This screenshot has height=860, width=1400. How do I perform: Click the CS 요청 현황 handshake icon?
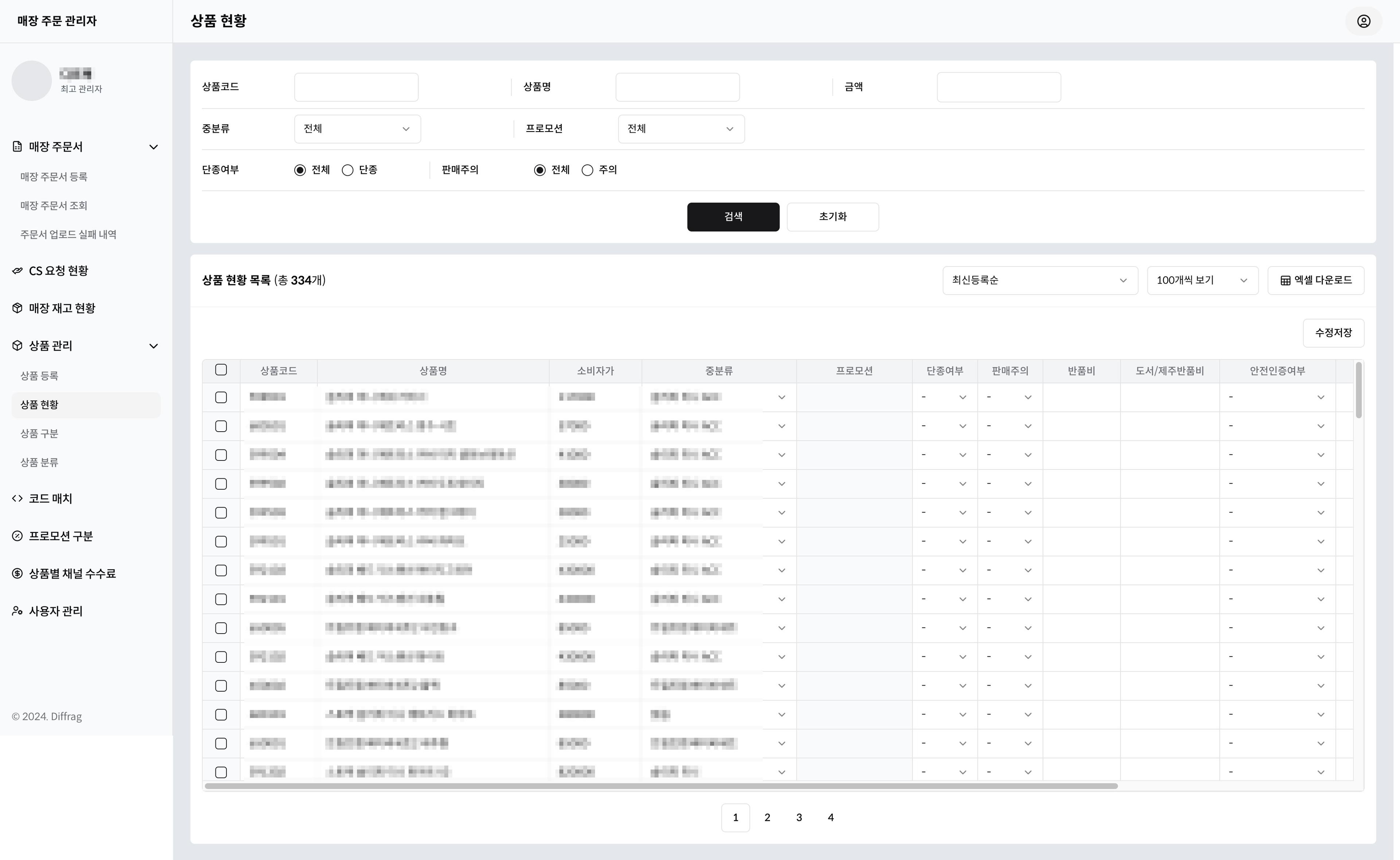(x=17, y=271)
